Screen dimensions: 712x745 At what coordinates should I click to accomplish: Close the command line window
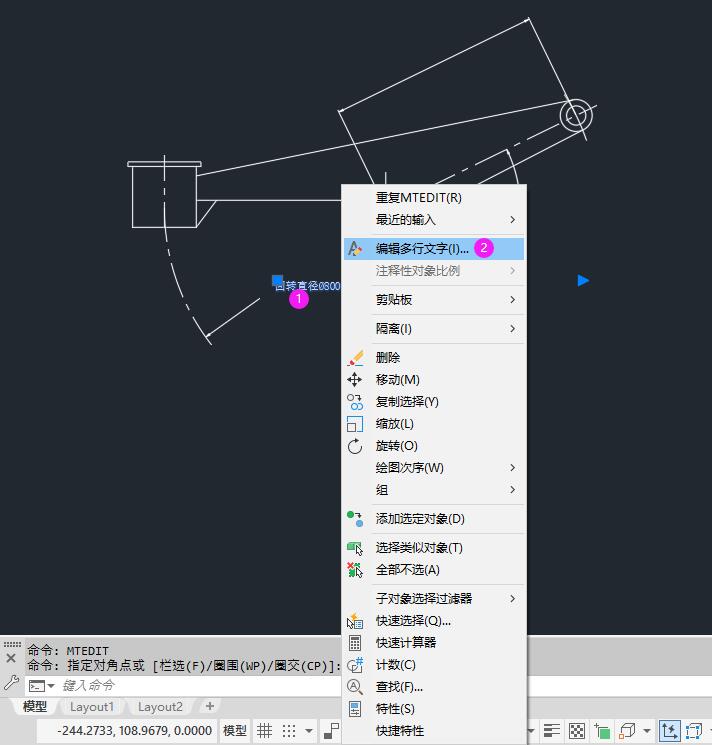click(11, 658)
